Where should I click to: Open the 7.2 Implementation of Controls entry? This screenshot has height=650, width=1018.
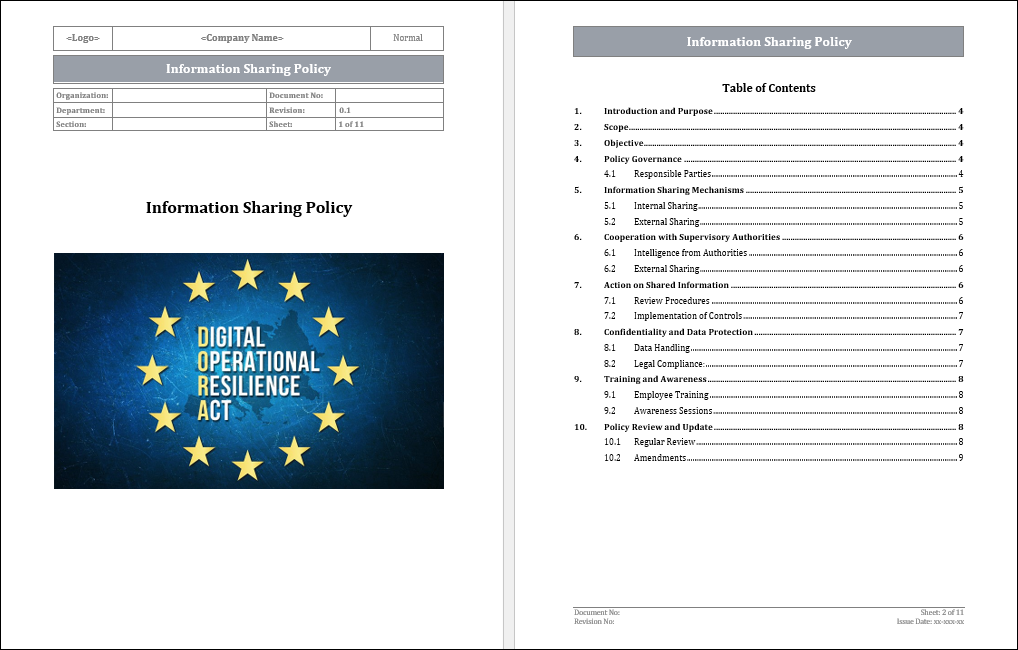(x=687, y=316)
